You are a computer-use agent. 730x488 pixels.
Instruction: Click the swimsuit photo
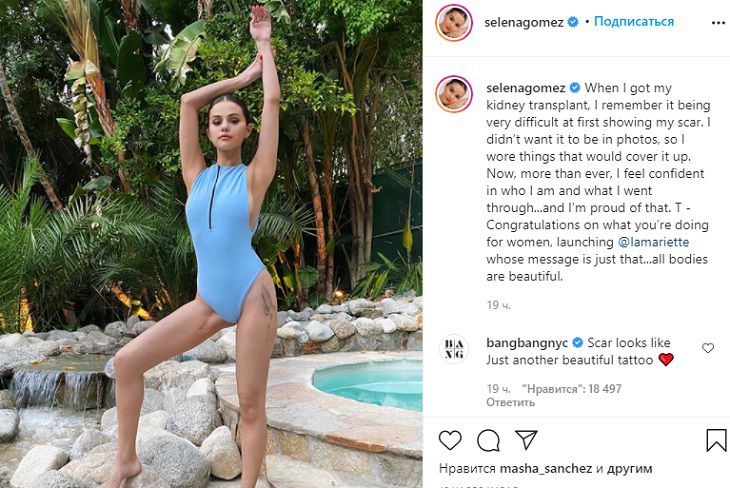210,244
